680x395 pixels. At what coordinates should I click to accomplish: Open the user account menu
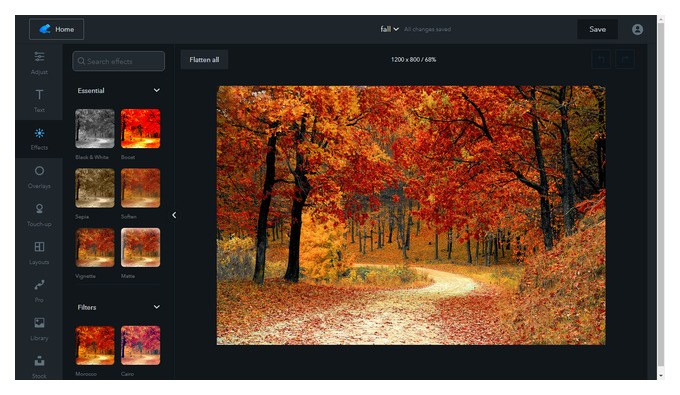pos(637,29)
